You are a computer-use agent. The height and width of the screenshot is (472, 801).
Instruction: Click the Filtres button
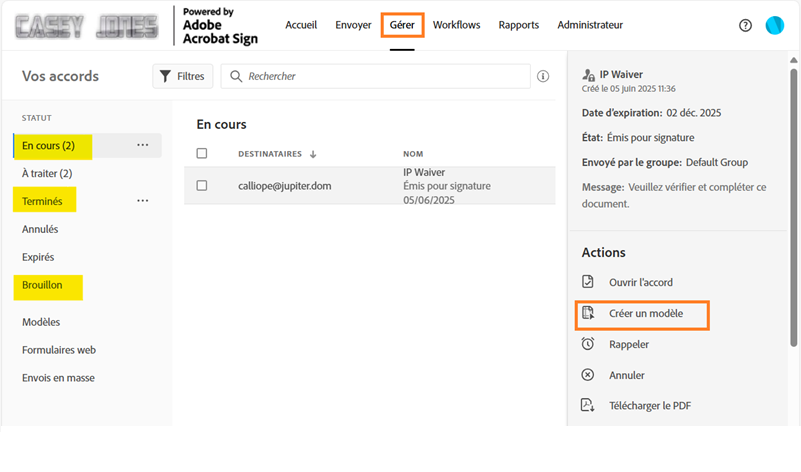[181, 76]
